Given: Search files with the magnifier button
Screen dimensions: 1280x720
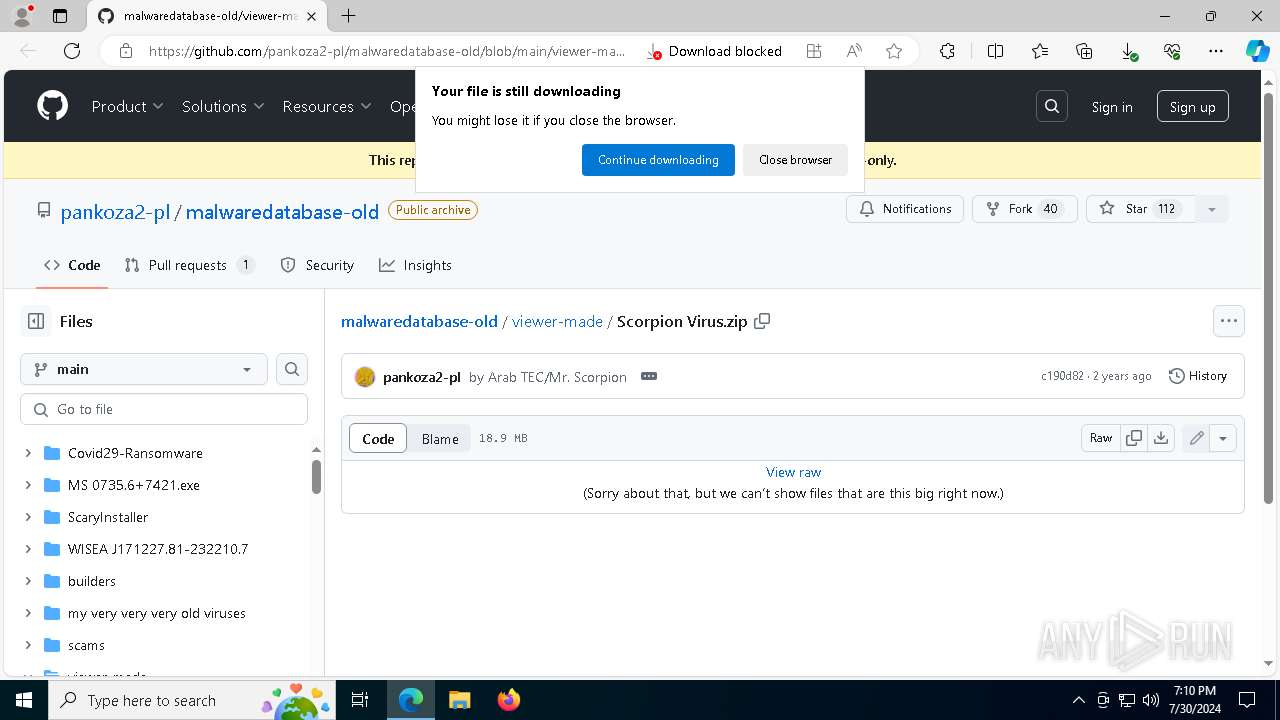Looking at the screenshot, I should [x=292, y=369].
